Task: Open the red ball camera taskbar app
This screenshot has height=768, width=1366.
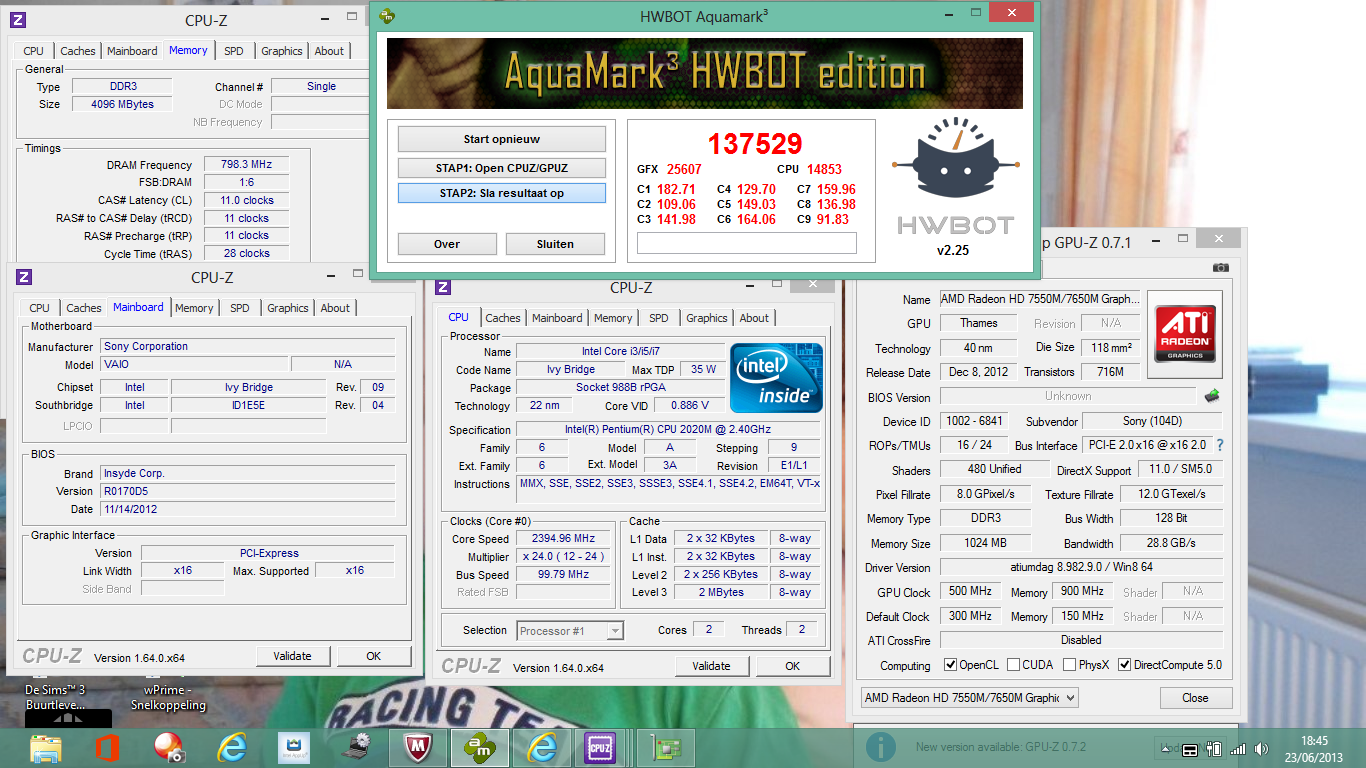Action: click(x=169, y=747)
